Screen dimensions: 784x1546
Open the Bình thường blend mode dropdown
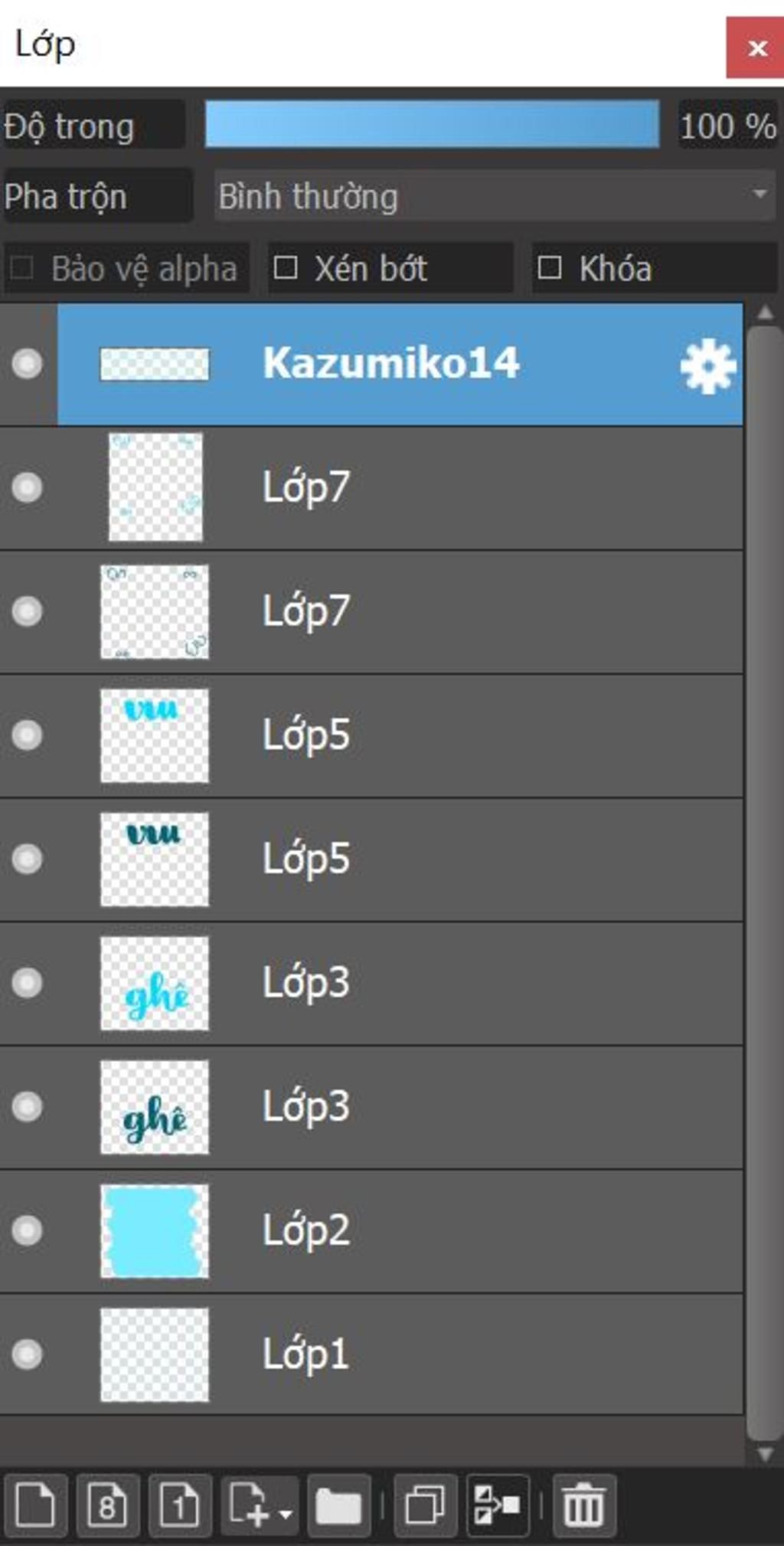coord(495,196)
